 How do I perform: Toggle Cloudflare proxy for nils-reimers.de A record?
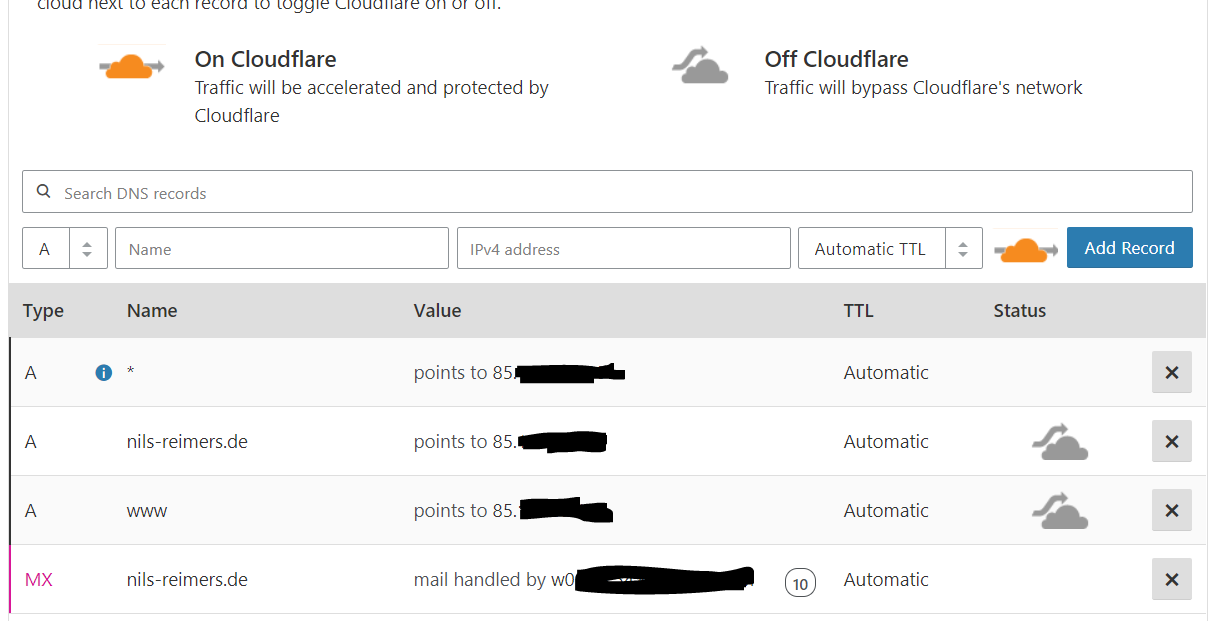point(1059,442)
